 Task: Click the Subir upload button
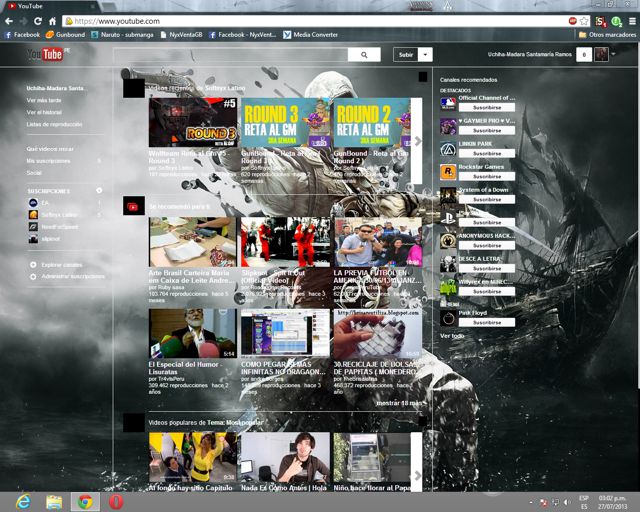[x=406, y=55]
